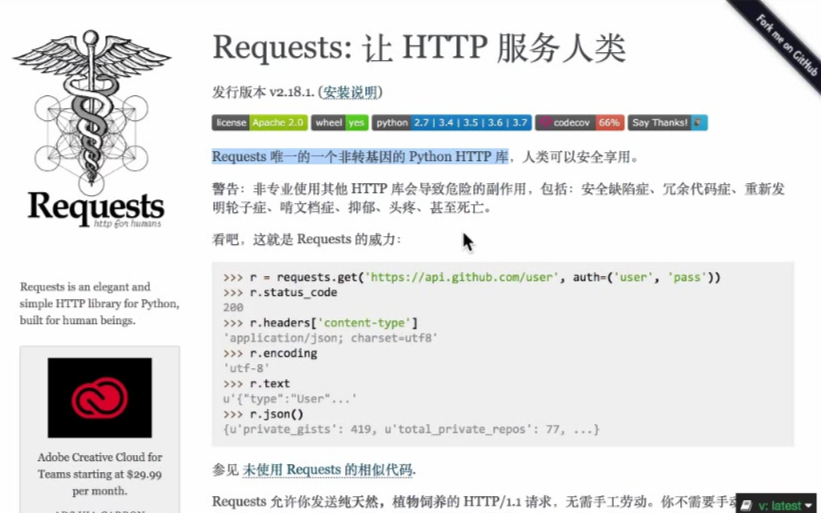Screen dimensions: 821x513
Task: Click the license Apache 2.0 badge
Action: pos(259,122)
